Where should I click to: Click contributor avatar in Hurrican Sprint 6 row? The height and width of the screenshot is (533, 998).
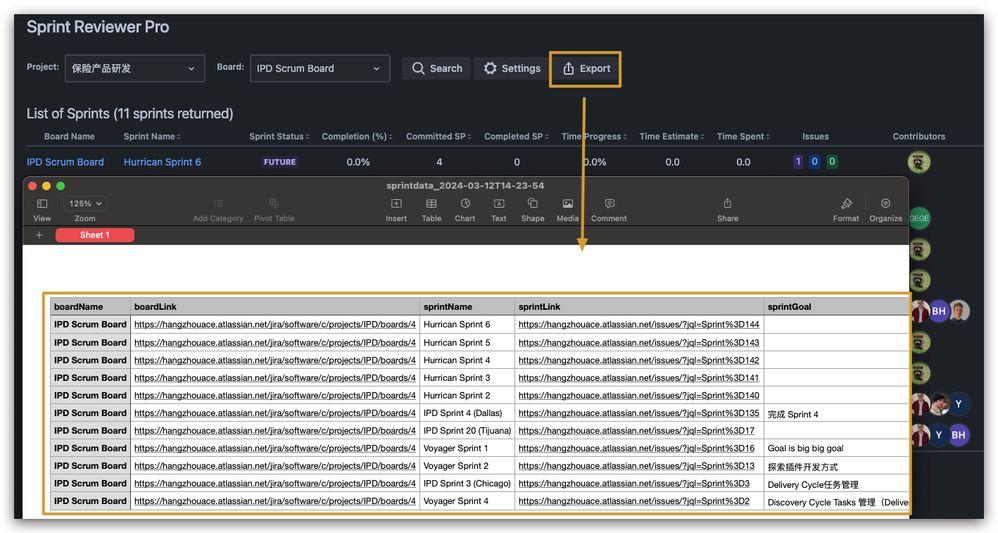(918, 162)
